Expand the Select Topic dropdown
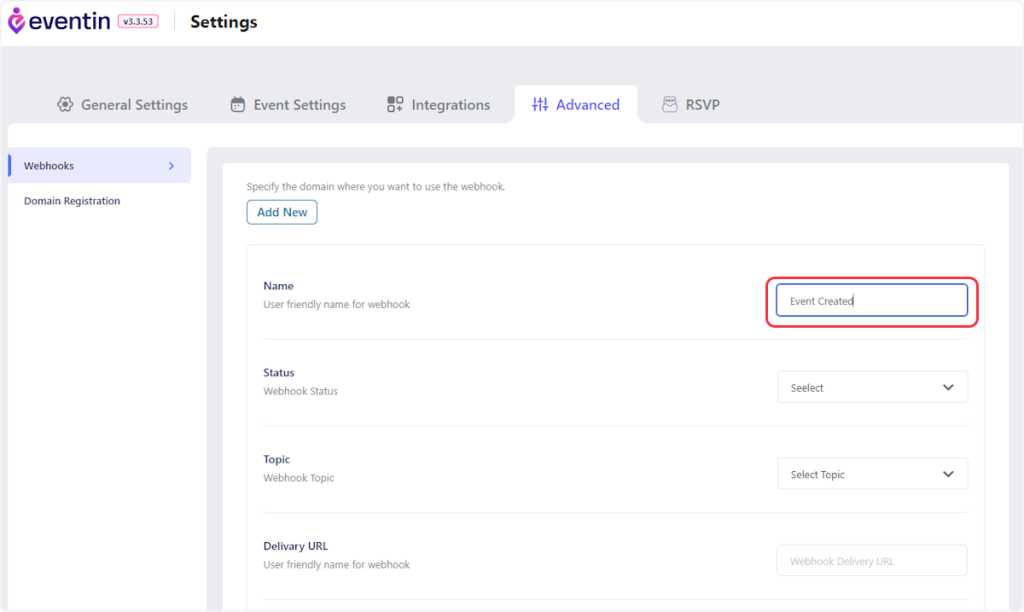 871,475
